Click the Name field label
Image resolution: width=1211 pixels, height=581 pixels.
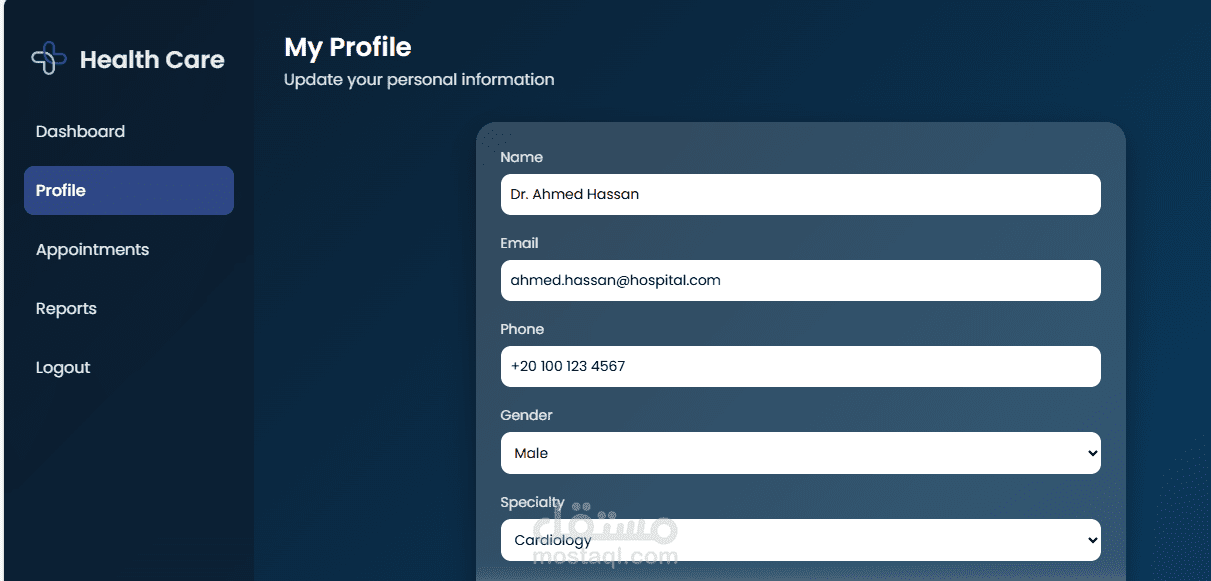point(521,157)
